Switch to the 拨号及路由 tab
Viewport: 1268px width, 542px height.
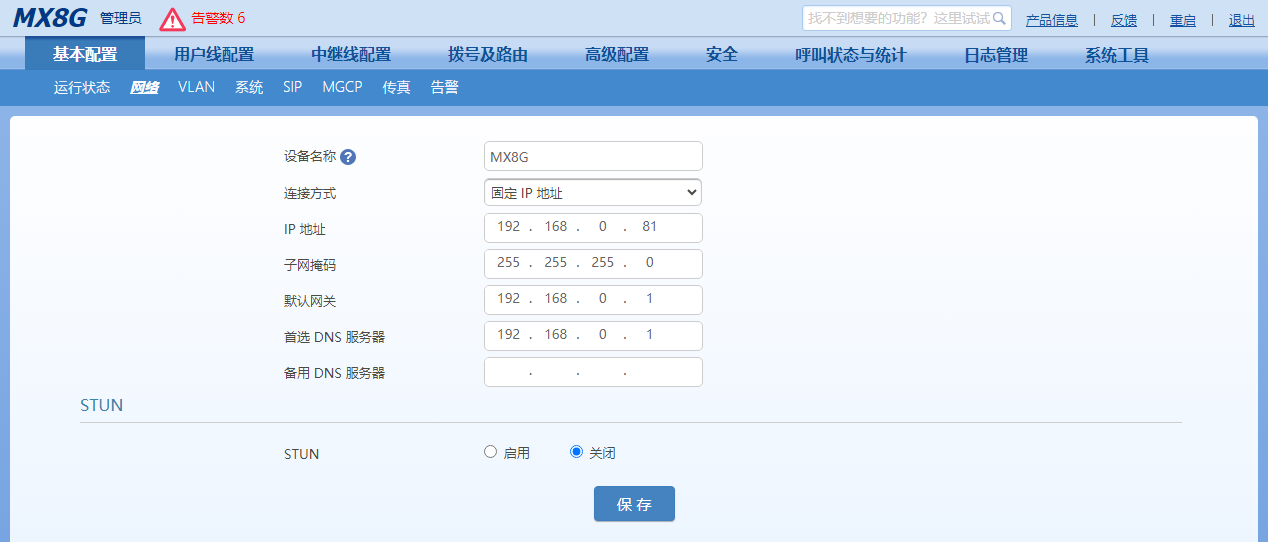pyautogui.click(x=488, y=55)
